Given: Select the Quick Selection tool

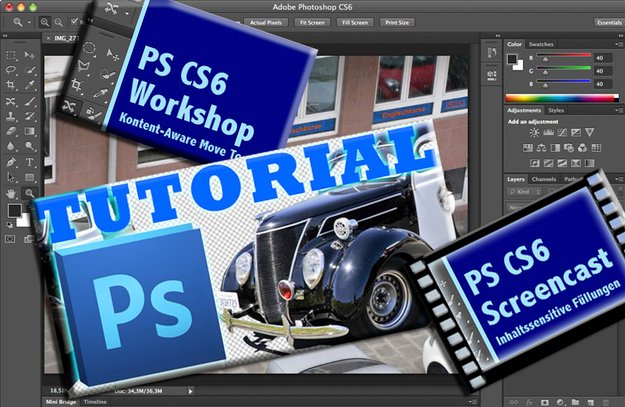Looking at the screenshot, I should [x=29, y=70].
